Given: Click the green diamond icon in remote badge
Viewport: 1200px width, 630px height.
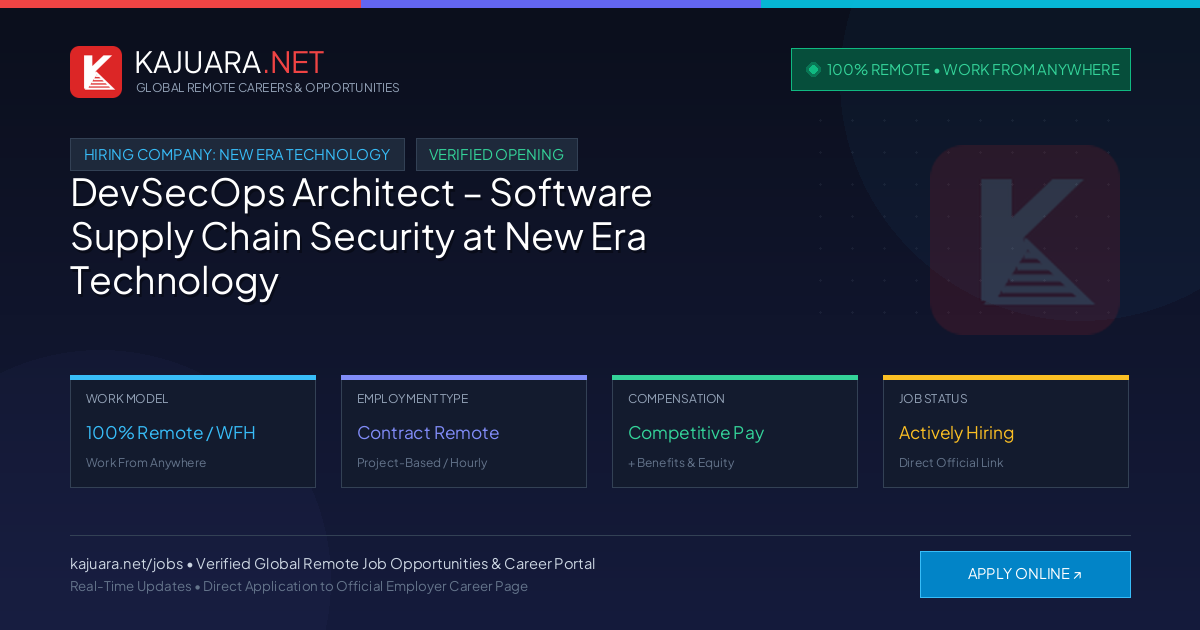Looking at the screenshot, I should 813,70.
